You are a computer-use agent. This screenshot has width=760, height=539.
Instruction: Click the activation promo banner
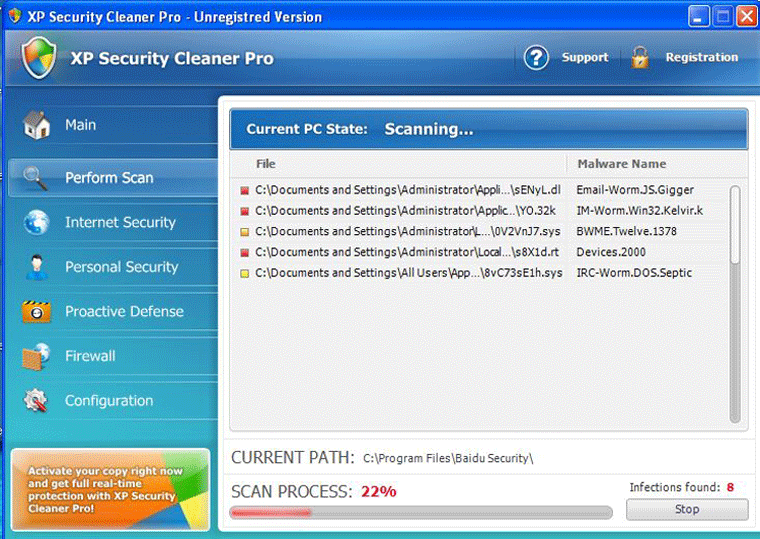pyautogui.click(x=110, y=488)
